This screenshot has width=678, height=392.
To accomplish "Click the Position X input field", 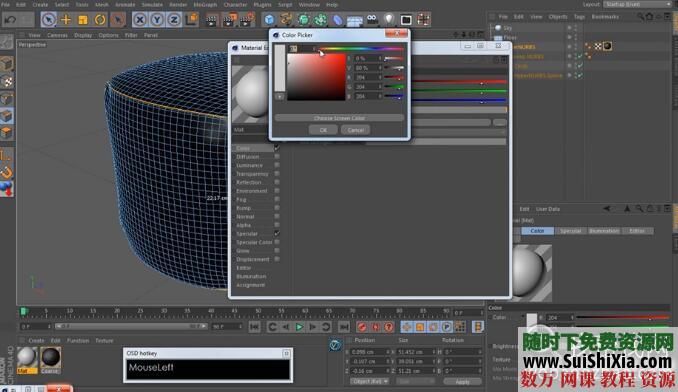I will pos(368,352).
